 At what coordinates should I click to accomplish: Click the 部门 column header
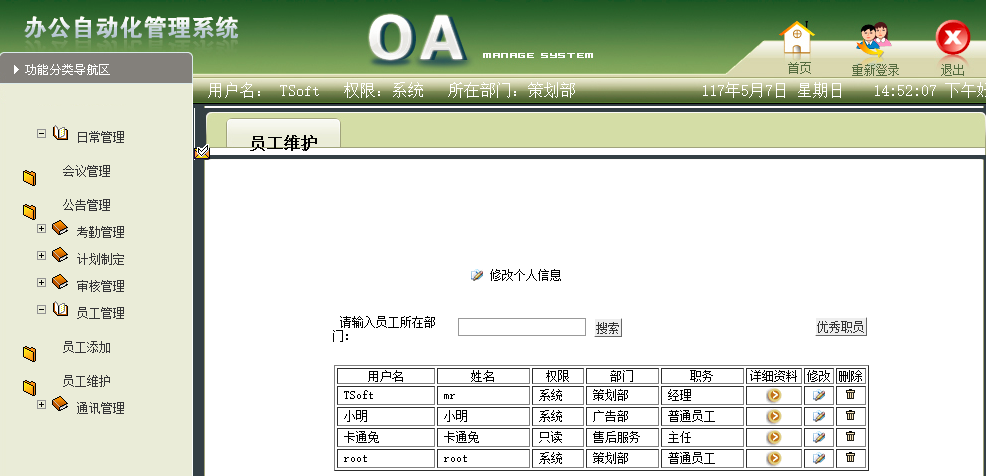[x=622, y=376]
